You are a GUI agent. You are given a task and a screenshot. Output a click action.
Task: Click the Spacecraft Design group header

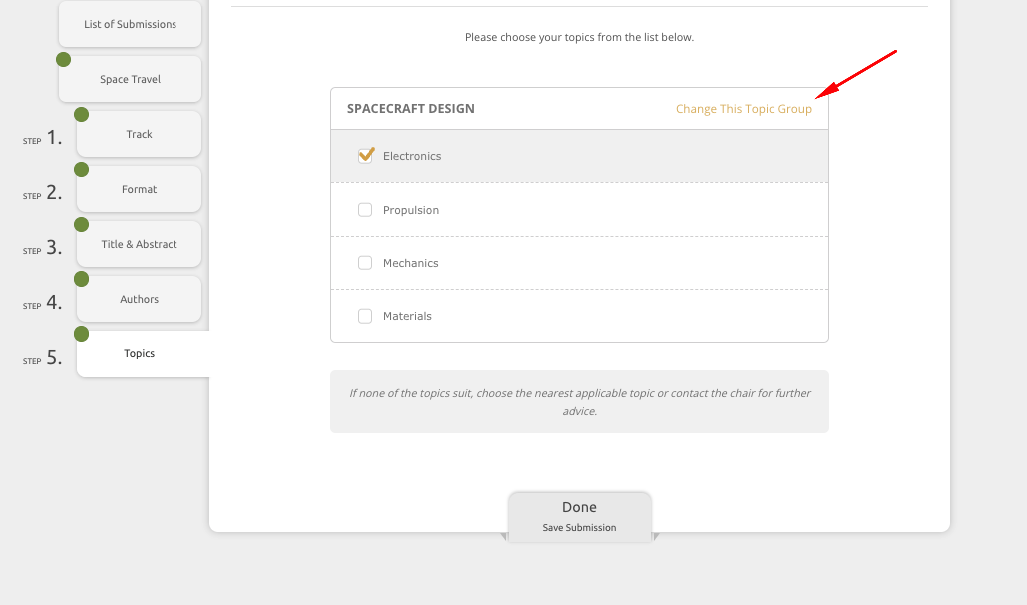point(411,109)
